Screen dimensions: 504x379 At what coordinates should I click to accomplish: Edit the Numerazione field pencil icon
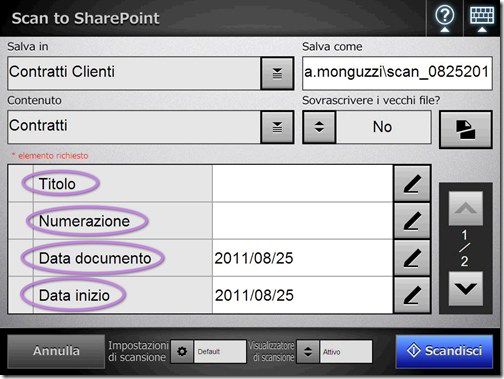click(412, 221)
